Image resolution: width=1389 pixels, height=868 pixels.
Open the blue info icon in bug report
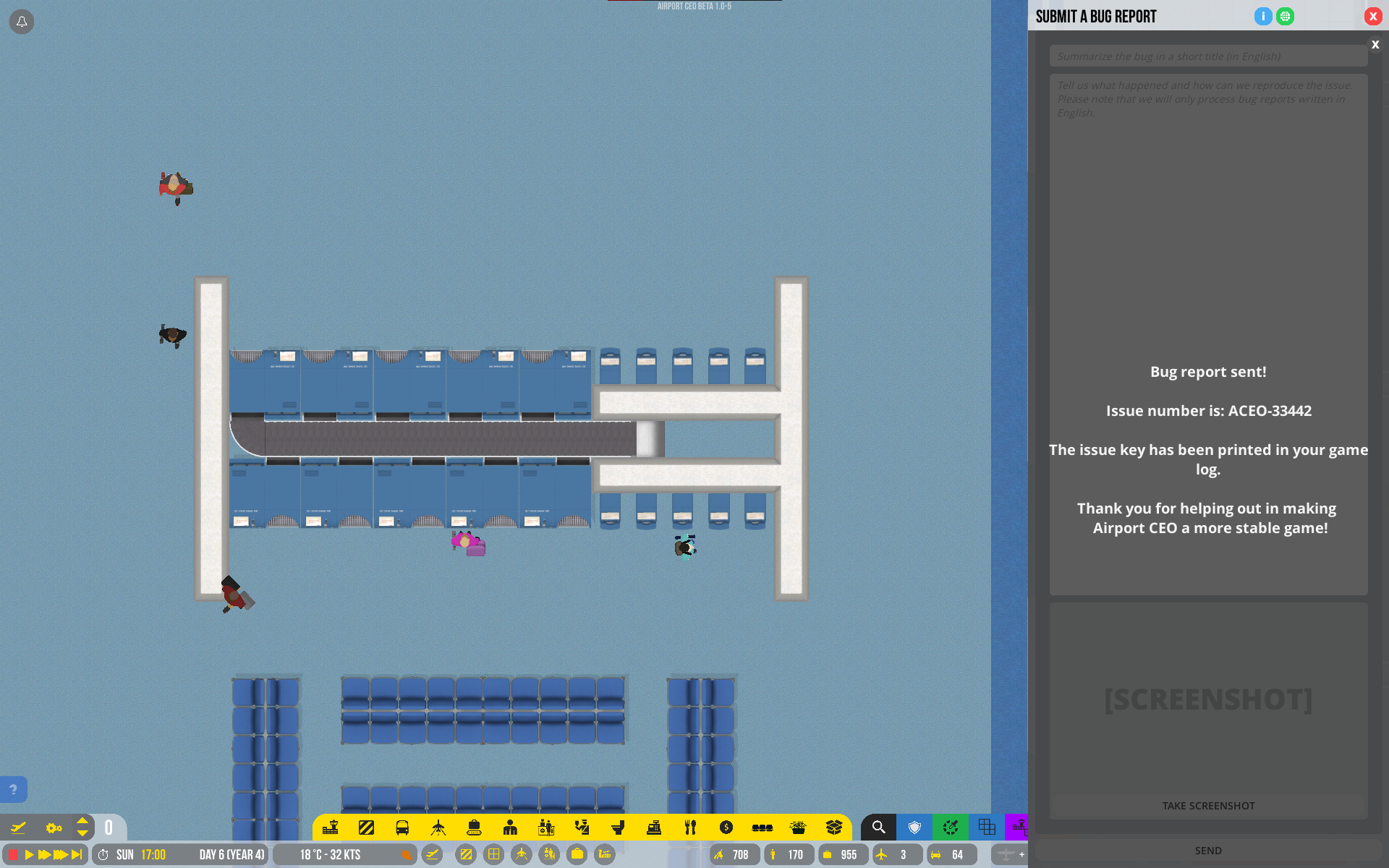[x=1263, y=16]
